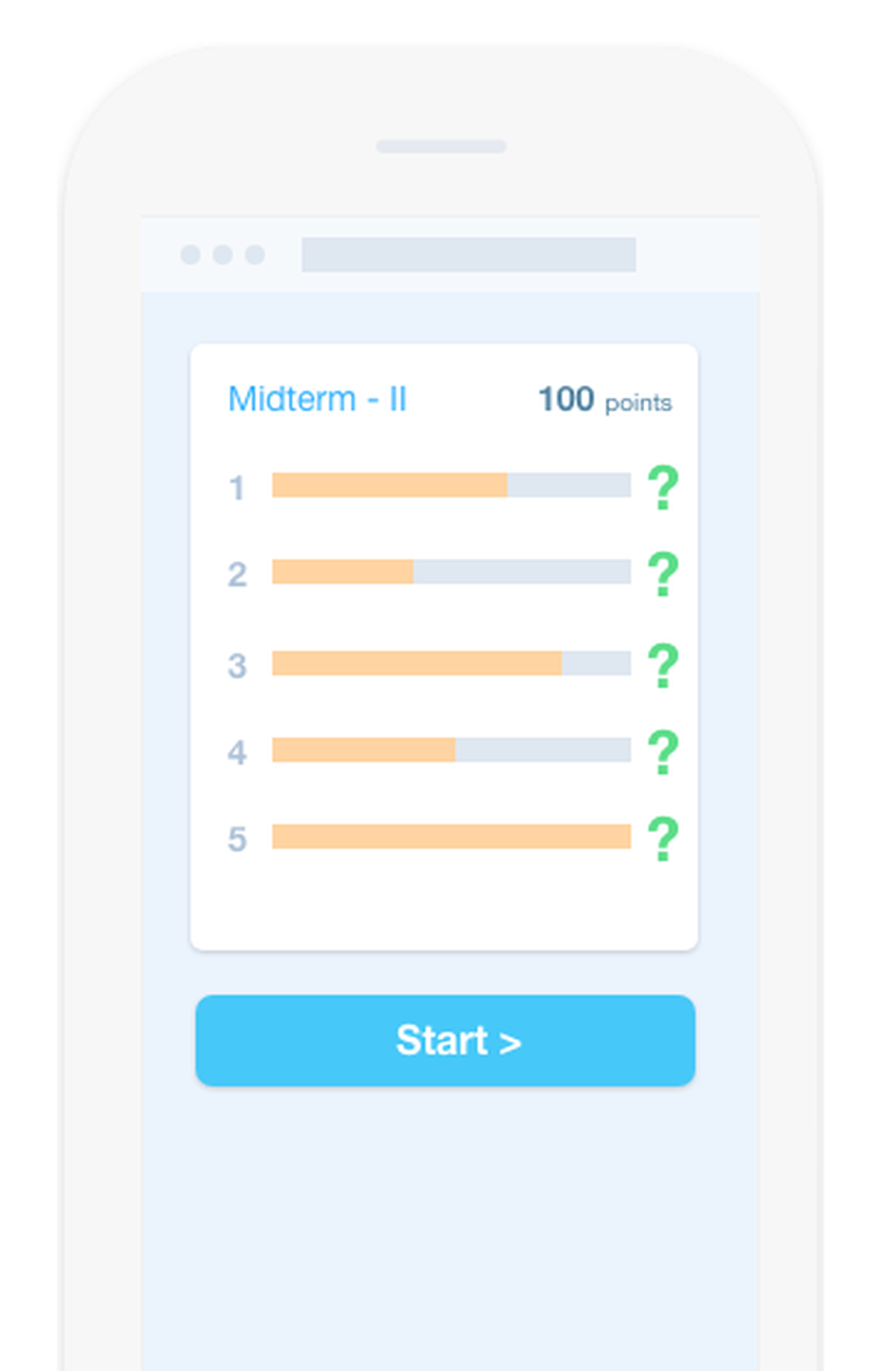Viewport: 896px width, 1371px height.
Task: Select question number 5 label
Action: coord(237,838)
